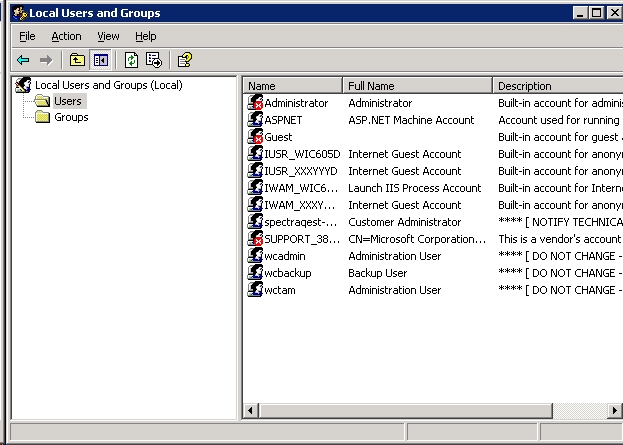Viewport: 623px width, 445px height.
Task: Select the Users folder in tree
Action: (67, 101)
